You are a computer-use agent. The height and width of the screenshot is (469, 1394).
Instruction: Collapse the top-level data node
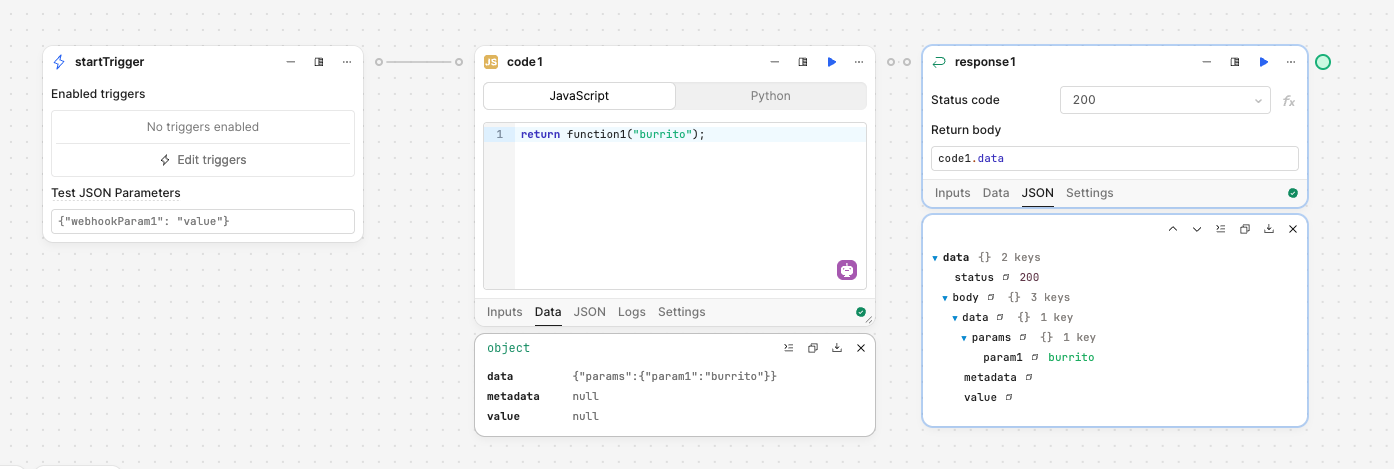pyautogui.click(x=935, y=258)
